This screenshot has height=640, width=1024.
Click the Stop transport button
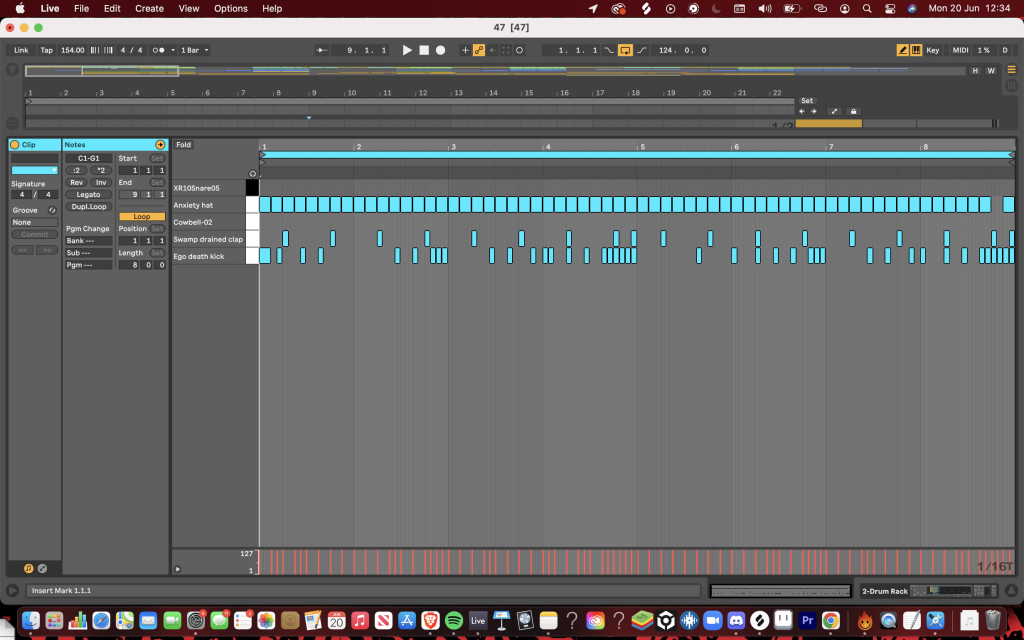coord(424,50)
